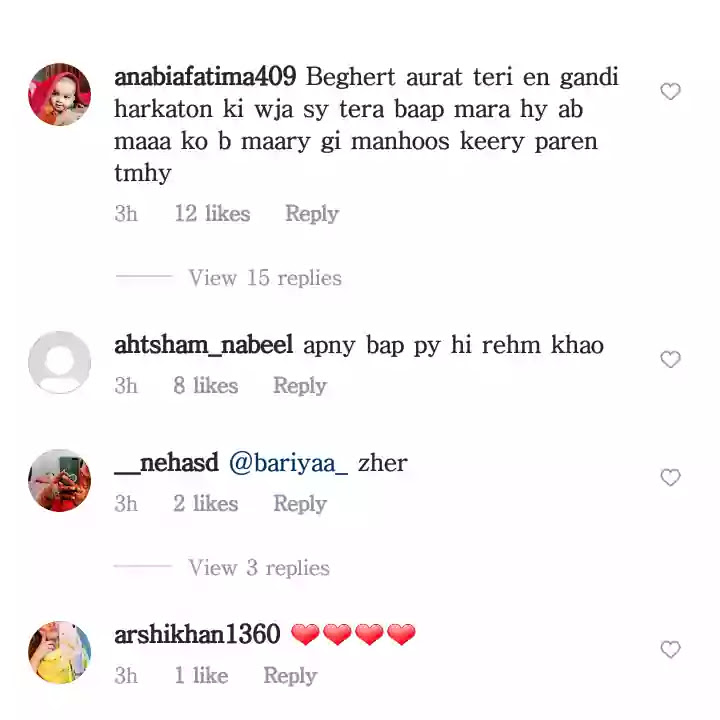The image size is (720, 720).
Task: Open the @bariyaa_ mention link
Action: point(288,463)
